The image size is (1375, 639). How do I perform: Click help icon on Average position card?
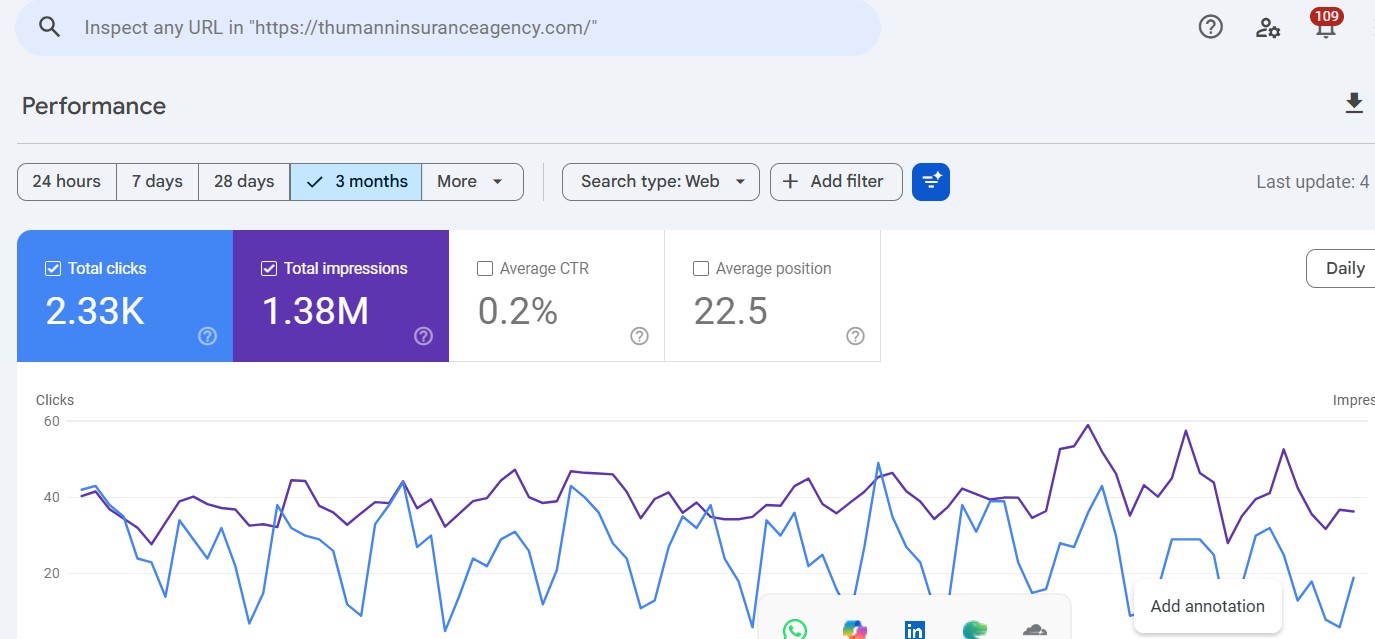pos(856,336)
